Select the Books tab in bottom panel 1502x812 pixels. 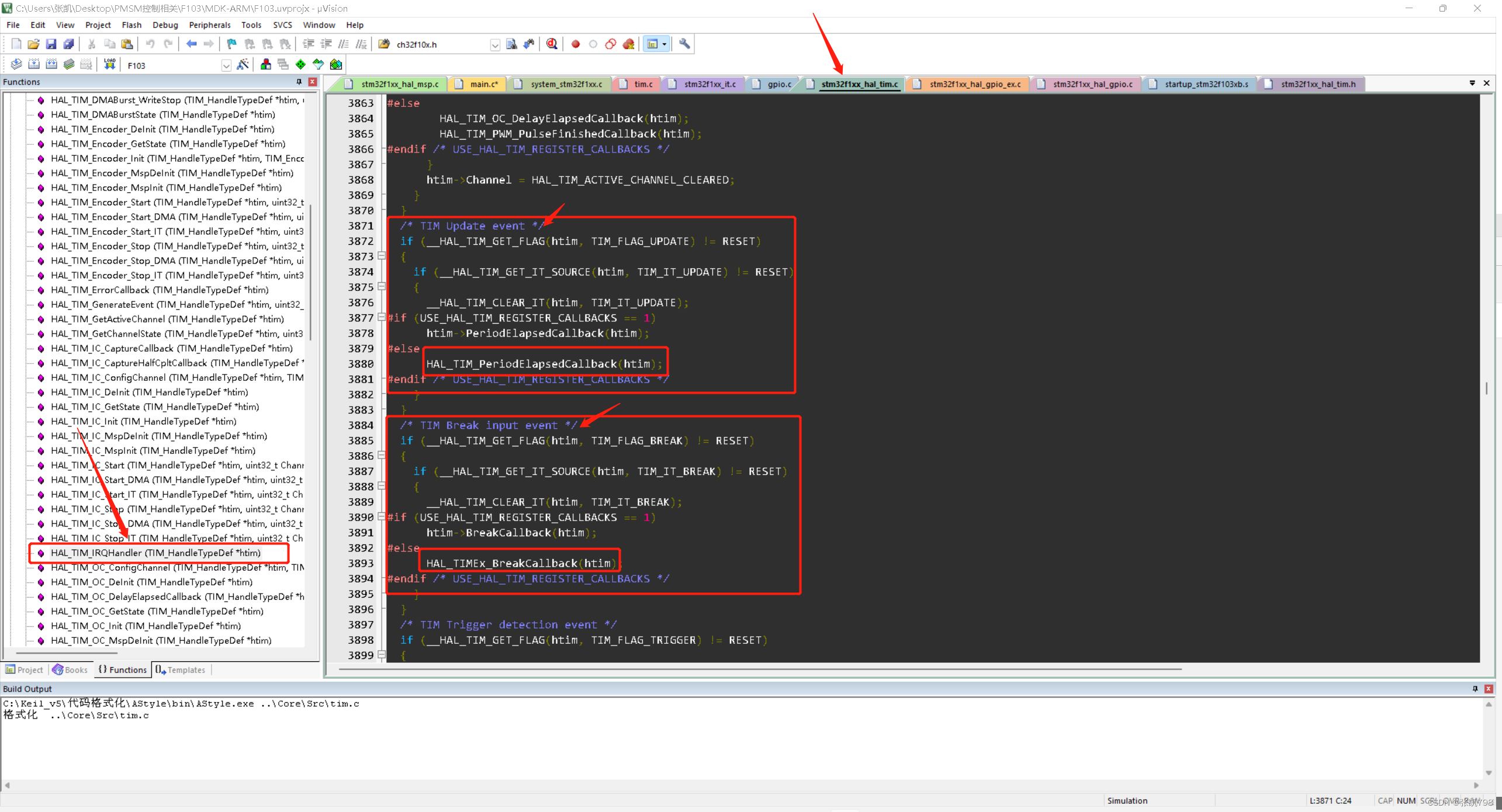click(70, 669)
